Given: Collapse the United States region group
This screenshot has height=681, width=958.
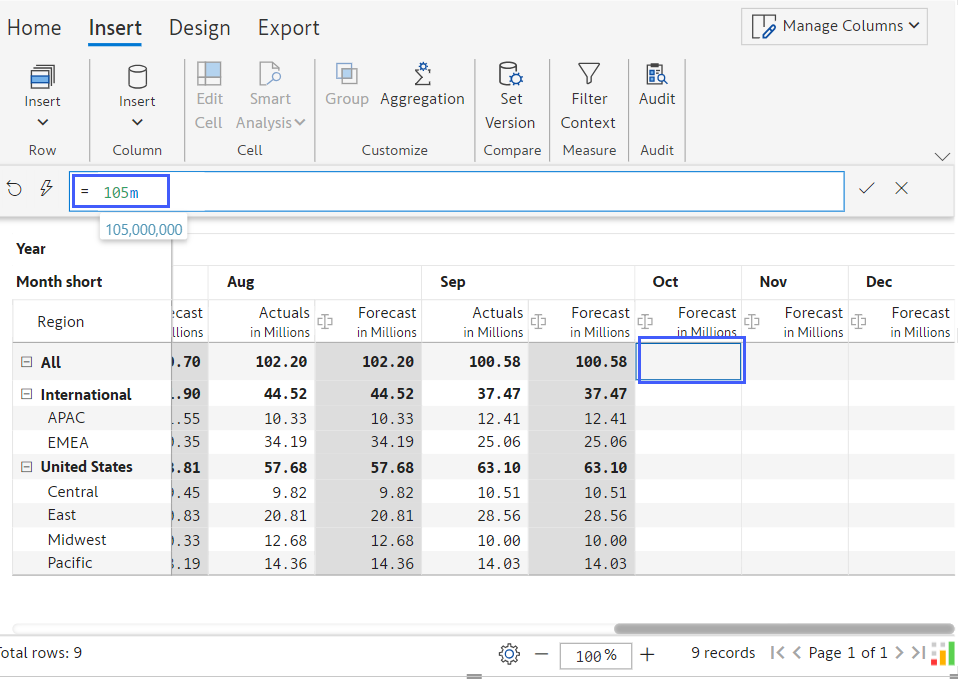Looking at the screenshot, I should [x=26, y=467].
